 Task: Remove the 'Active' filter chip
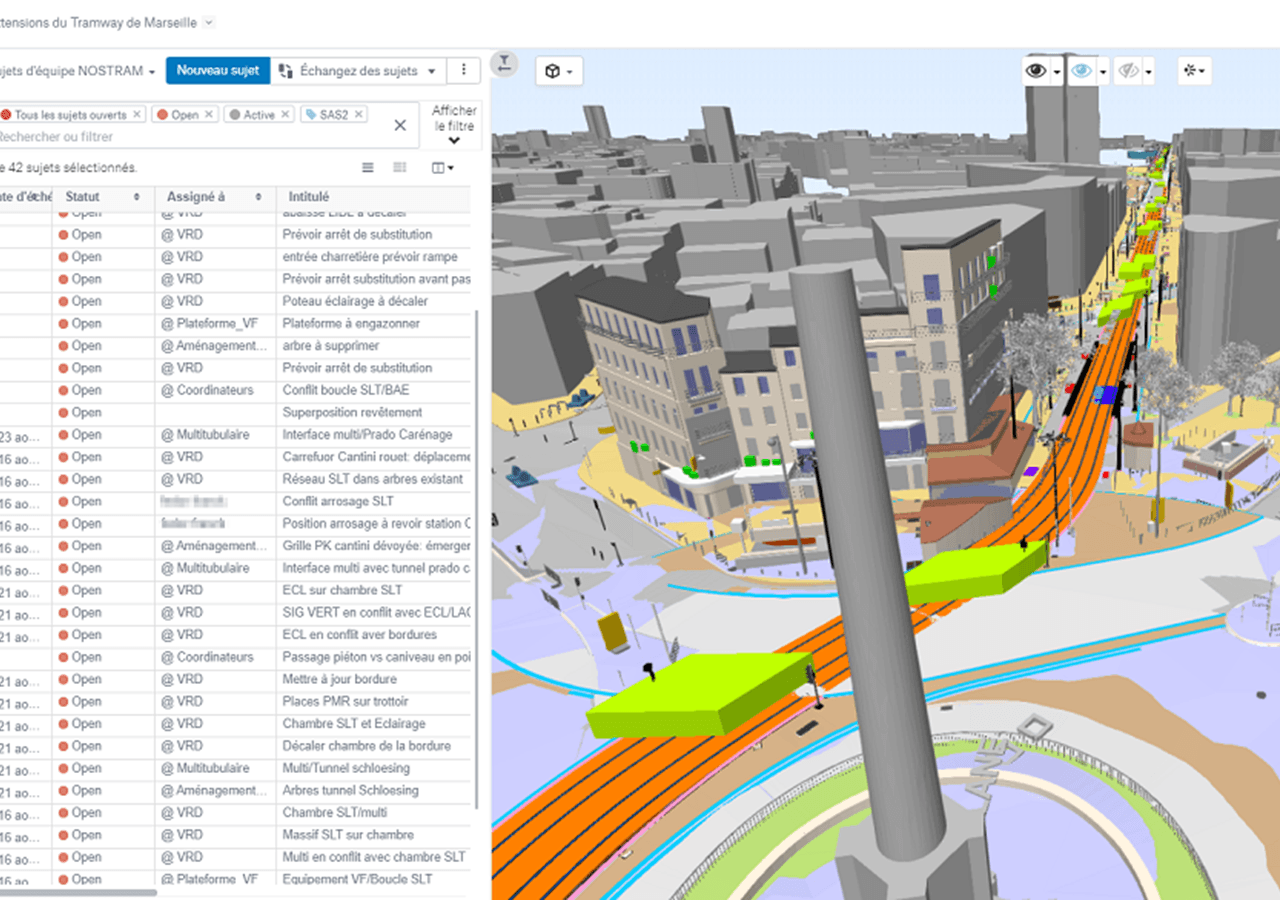285,115
